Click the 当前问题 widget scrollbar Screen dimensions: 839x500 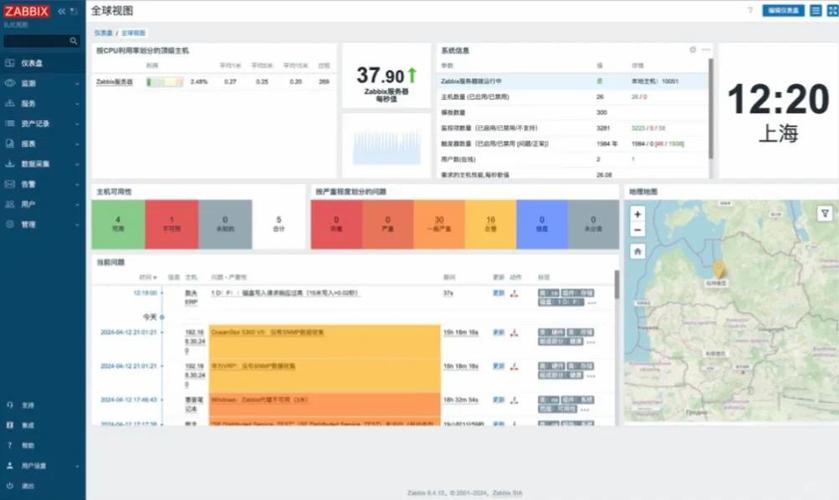(616, 284)
